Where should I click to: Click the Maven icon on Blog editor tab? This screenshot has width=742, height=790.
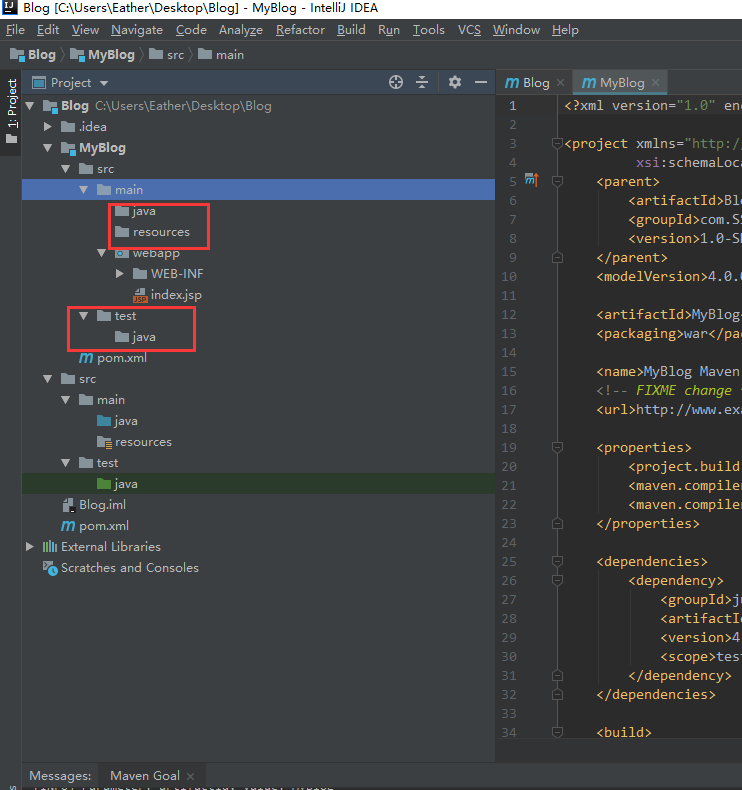click(x=512, y=83)
